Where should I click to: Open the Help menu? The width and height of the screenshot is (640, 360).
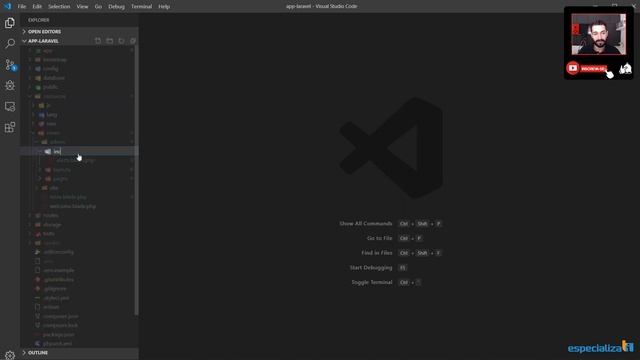(164, 7)
